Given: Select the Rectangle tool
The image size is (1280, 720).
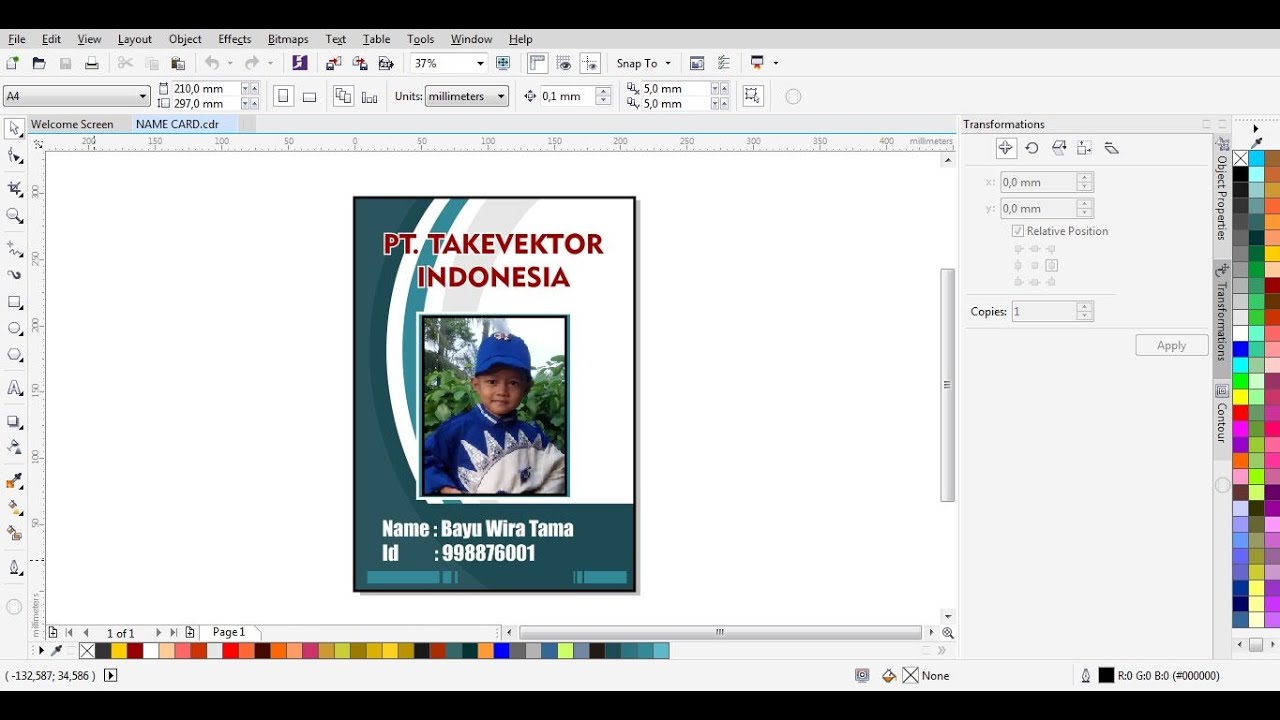Looking at the screenshot, I should pos(14,302).
